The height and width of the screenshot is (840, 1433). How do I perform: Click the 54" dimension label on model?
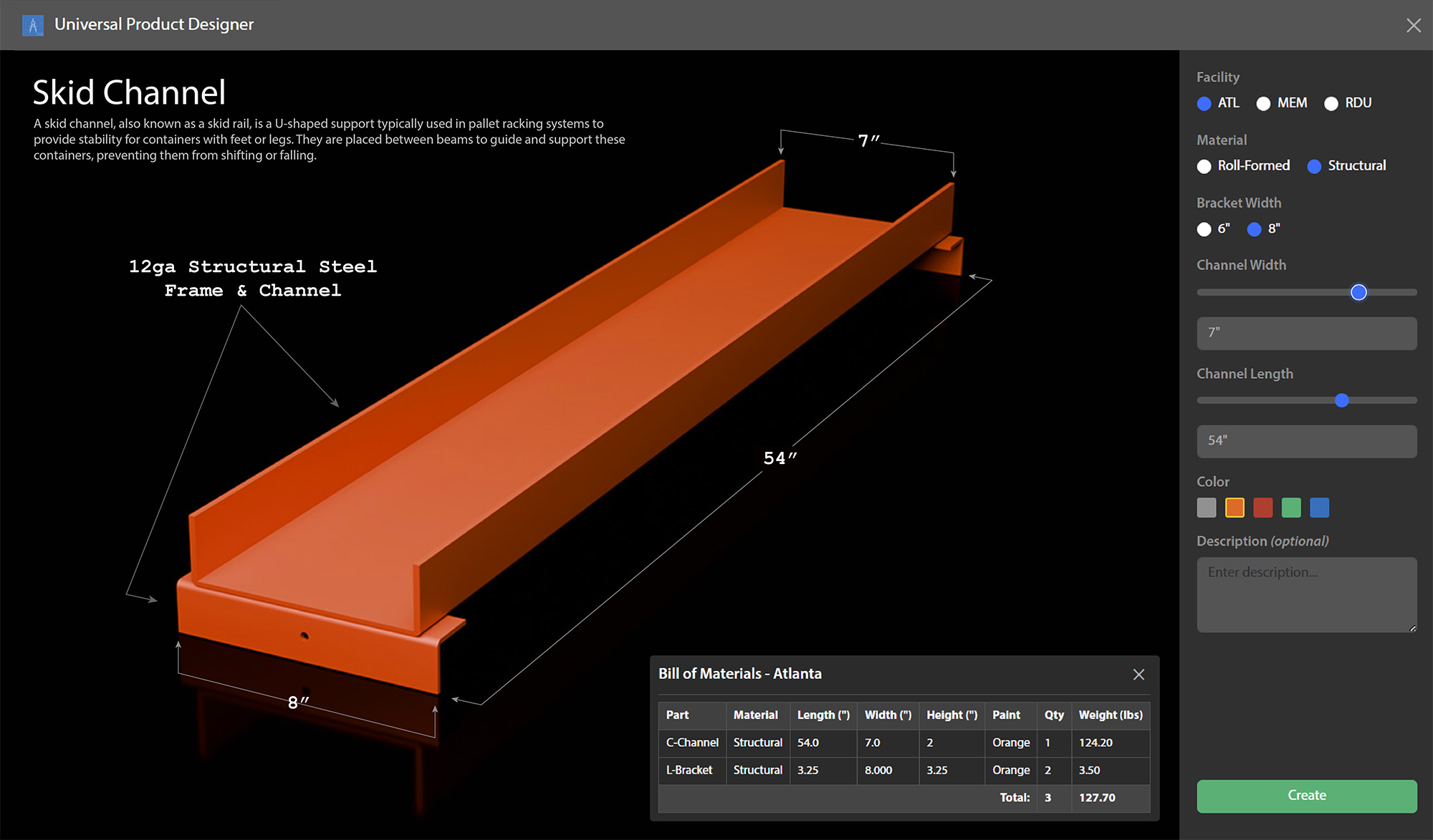780,458
